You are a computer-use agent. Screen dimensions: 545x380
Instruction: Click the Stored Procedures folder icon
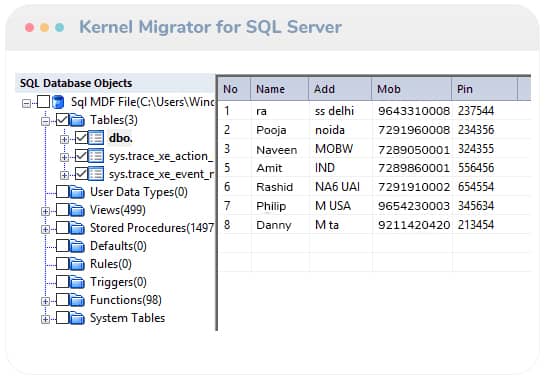77,228
